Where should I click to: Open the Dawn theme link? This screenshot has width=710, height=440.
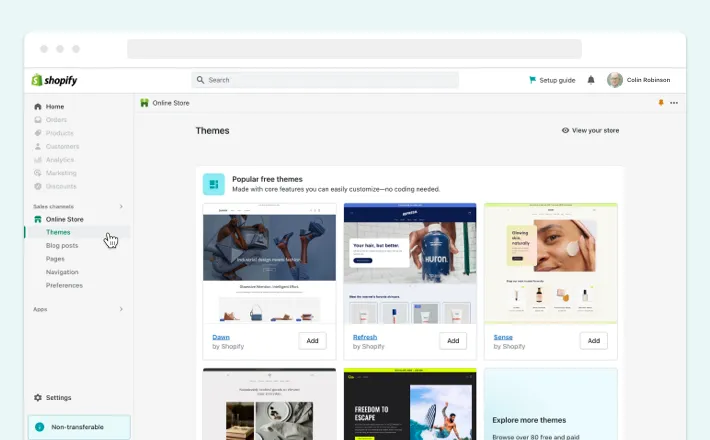pyautogui.click(x=221, y=337)
